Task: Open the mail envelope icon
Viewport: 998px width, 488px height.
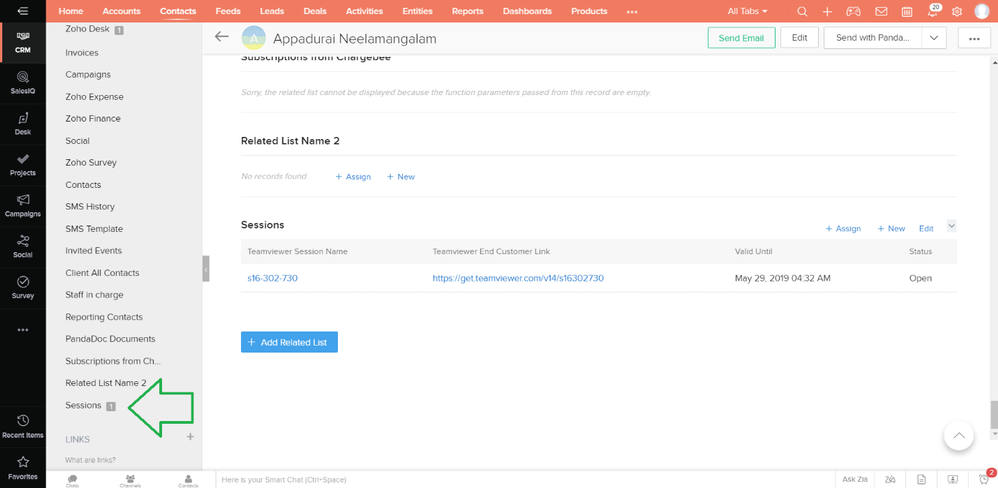Action: pyautogui.click(x=880, y=11)
